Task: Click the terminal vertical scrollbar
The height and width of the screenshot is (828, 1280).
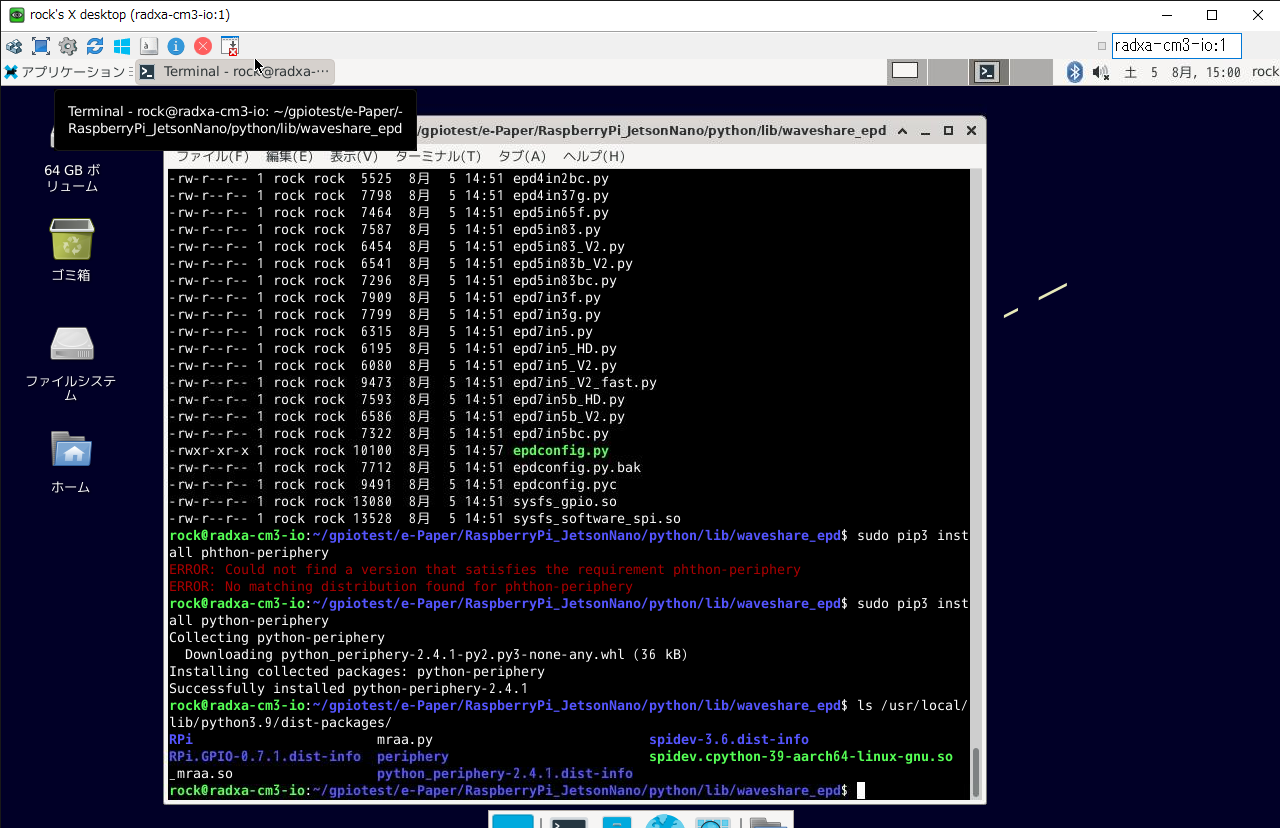Action: pos(977,484)
